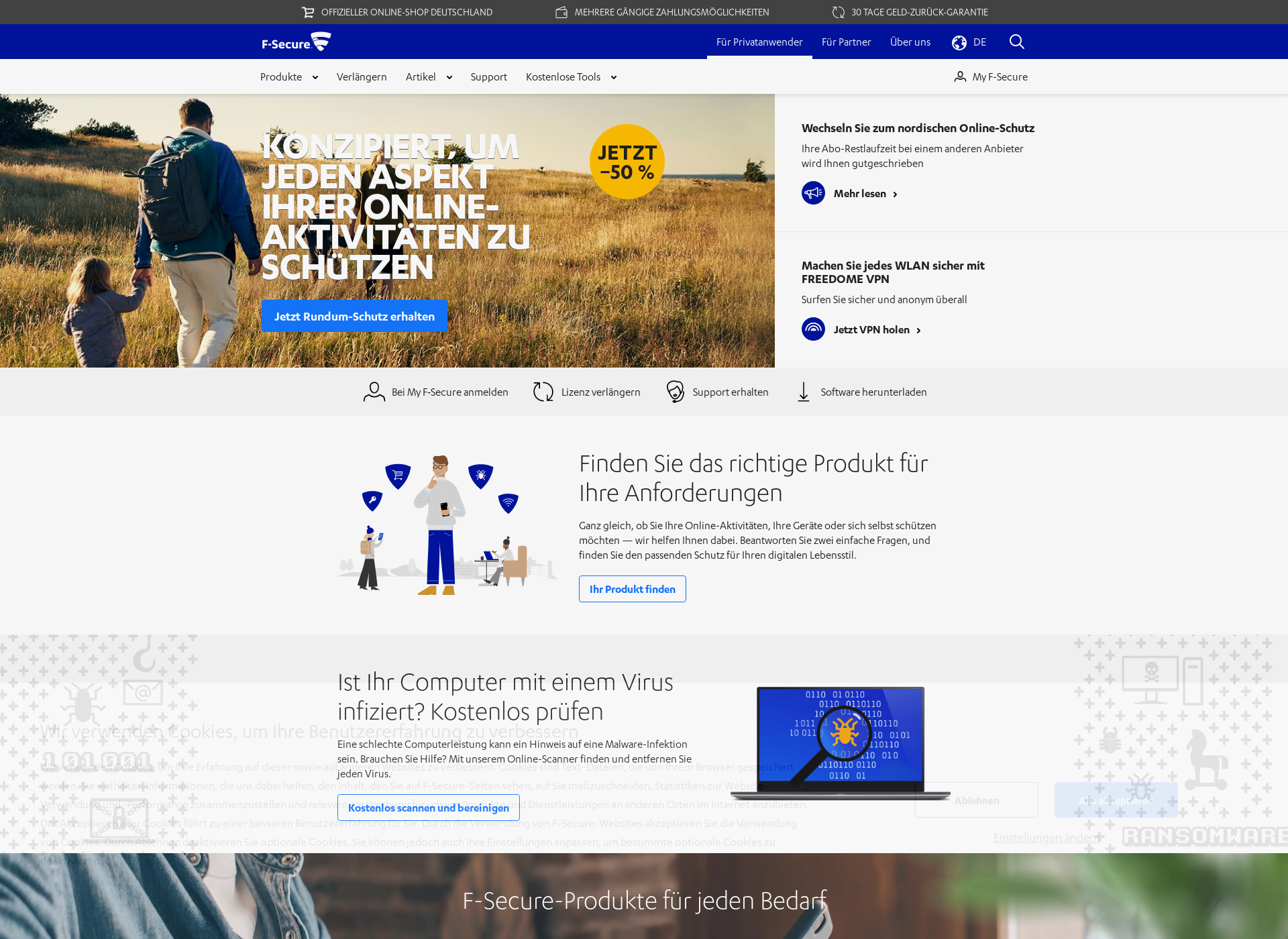Click the Jetzt VPN holen chevron arrow

918,331
